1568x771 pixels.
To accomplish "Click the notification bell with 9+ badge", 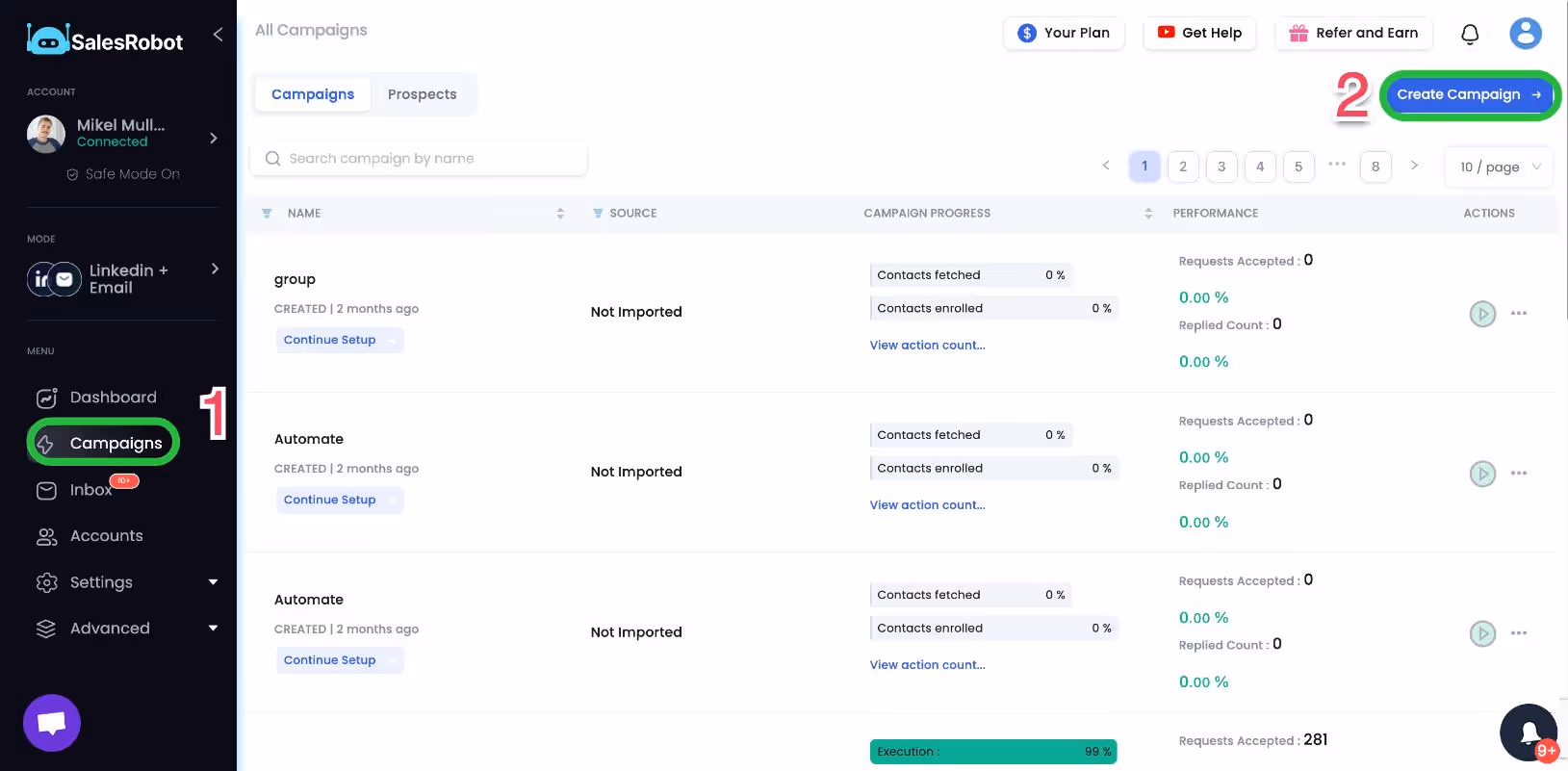I will point(1529,732).
